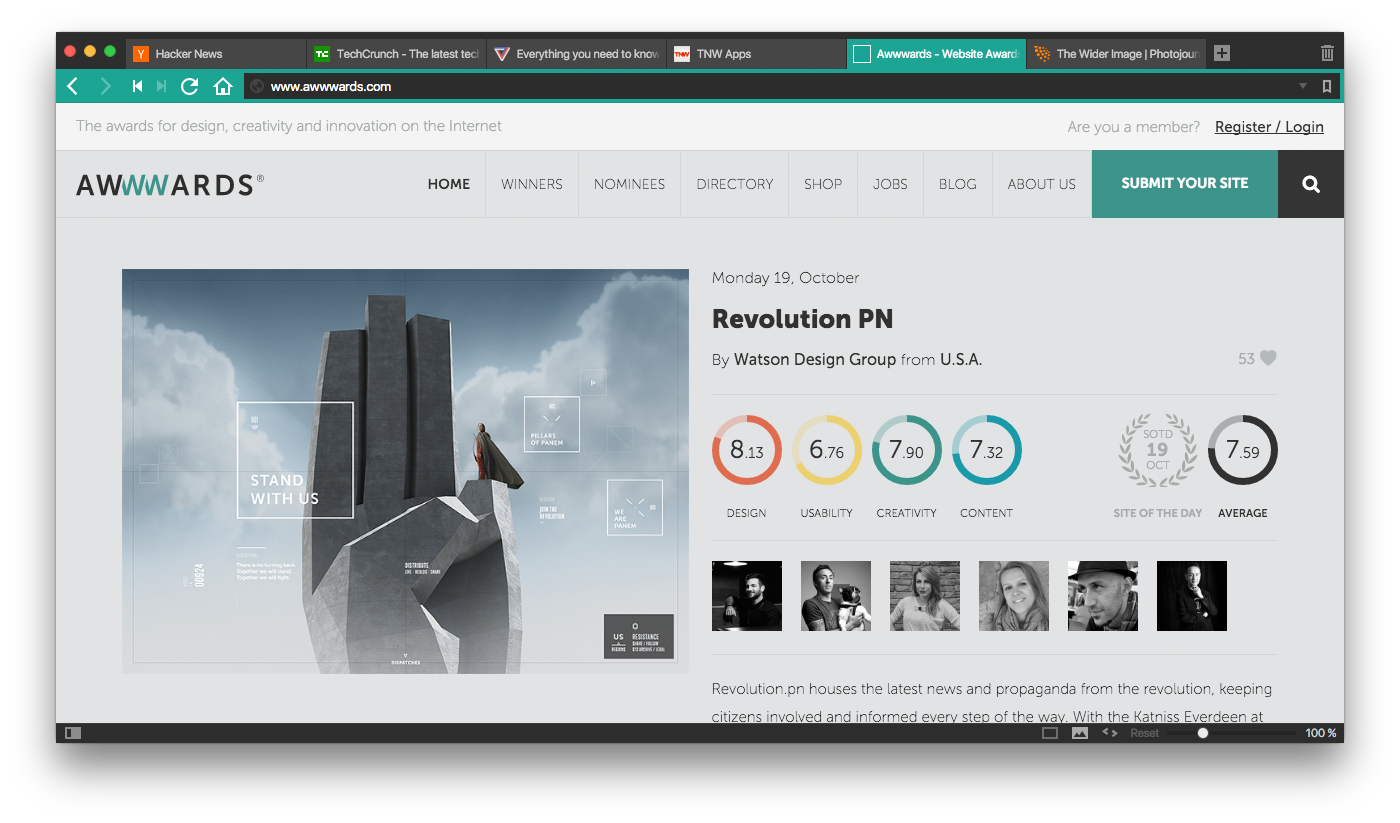Screen dimensions: 1400x823
Task: Open the third jury member photo
Action: (925, 596)
